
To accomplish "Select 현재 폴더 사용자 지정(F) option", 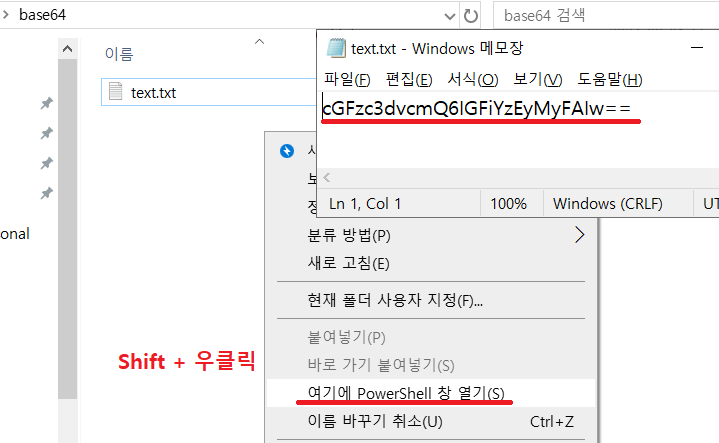I will pos(396,300).
